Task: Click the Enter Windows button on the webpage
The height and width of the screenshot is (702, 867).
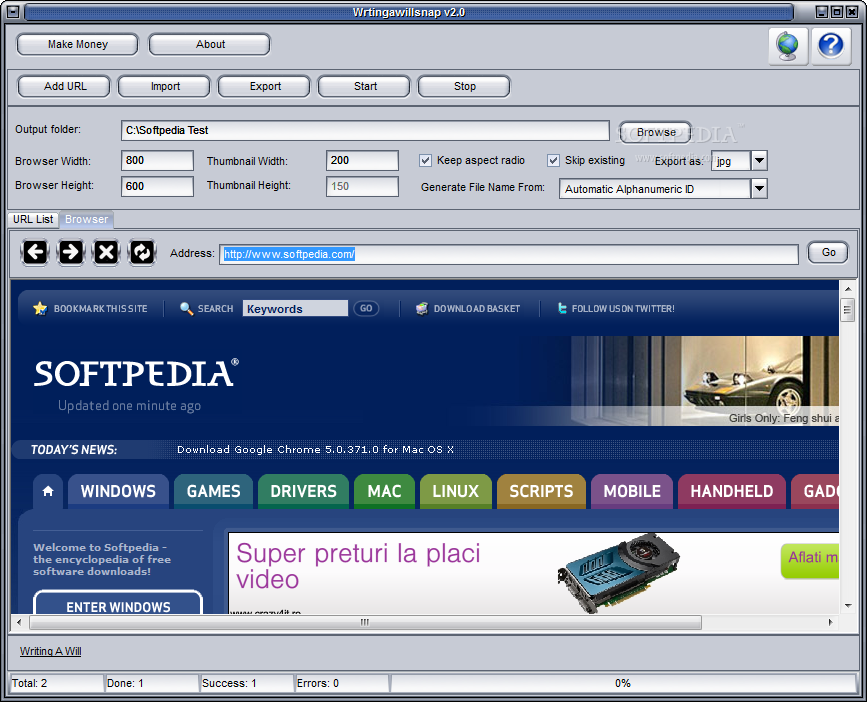Action: 118,603
